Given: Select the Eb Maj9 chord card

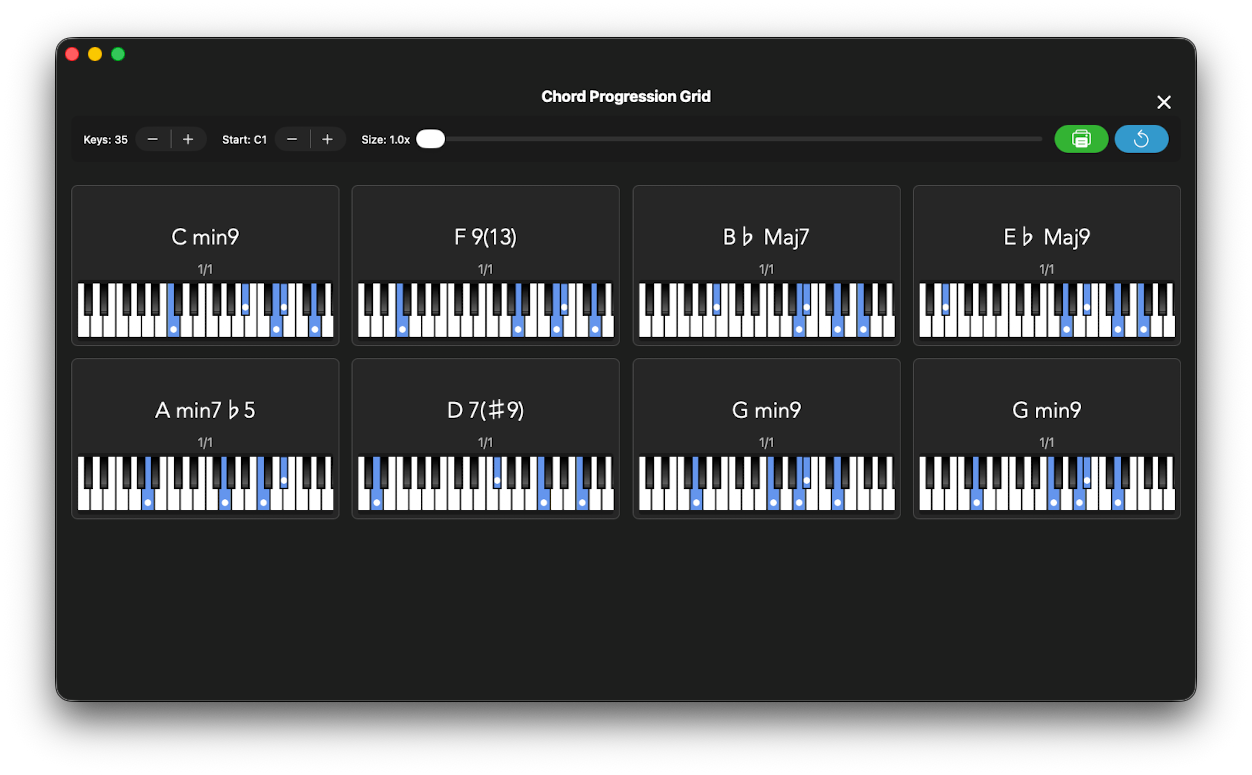Looking at the screenshot, I should coord(1046,264).
